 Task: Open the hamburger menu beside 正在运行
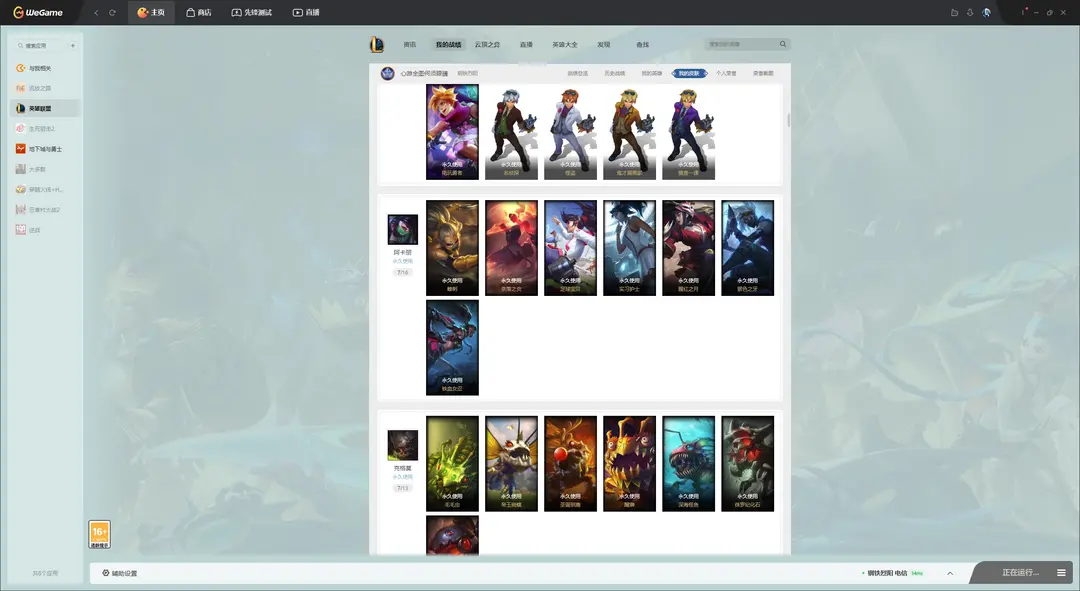click(x=1061, y=572)
